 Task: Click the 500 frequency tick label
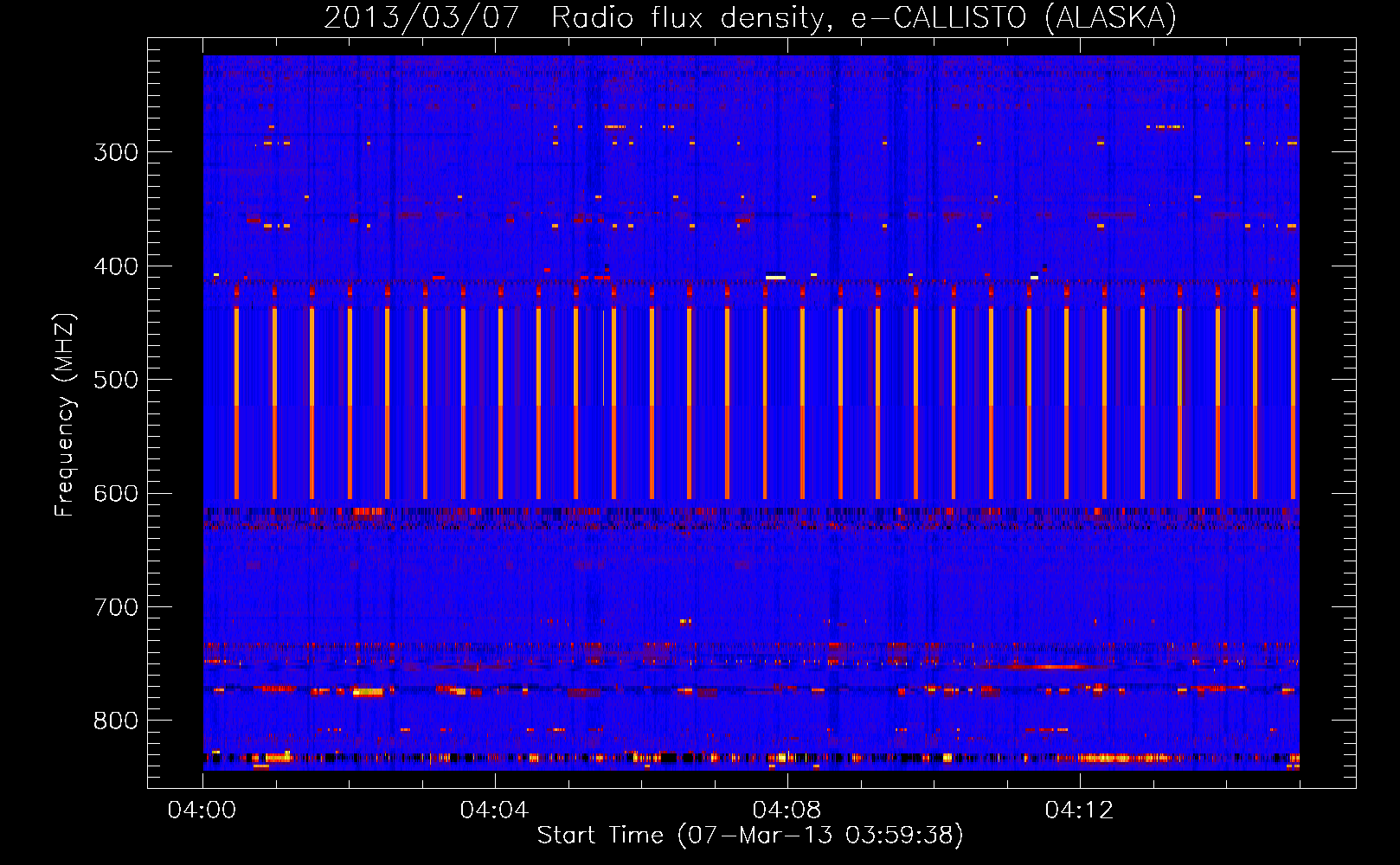click(116, 380)
